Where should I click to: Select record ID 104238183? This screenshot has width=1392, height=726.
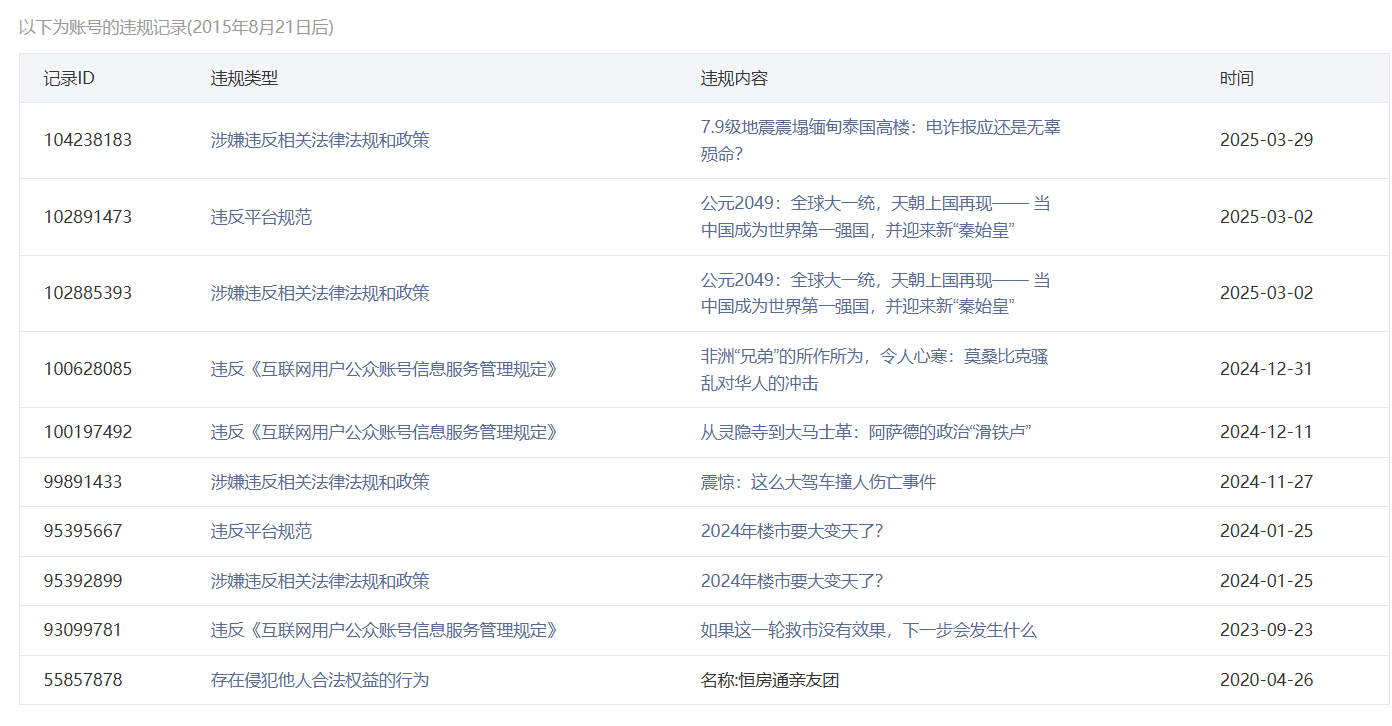88,140
